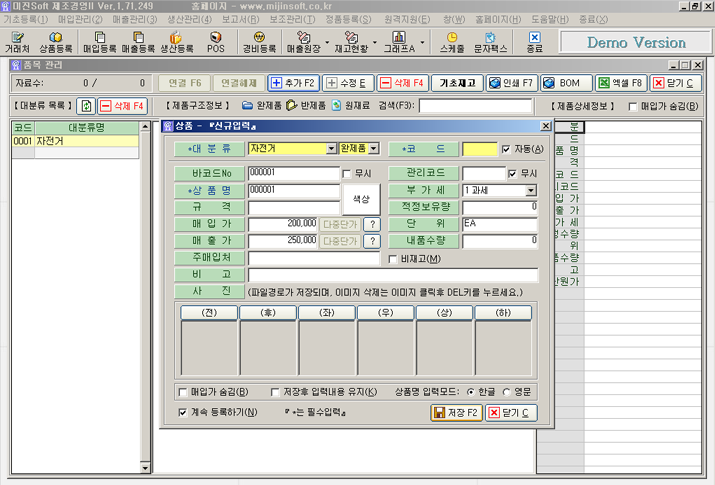This screenshot has height=485, width=715.
Task: Launch POS toolbar icon
Action: pyautogui.click(x=216, y=42)
